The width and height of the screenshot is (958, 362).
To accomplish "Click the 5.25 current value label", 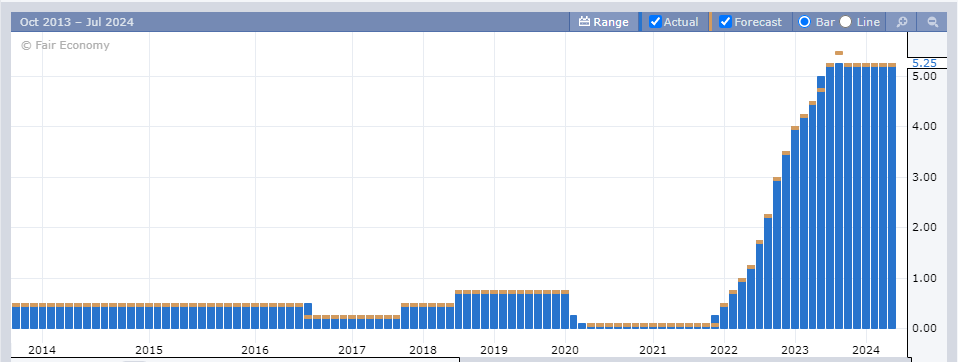I will coord(924,63).
